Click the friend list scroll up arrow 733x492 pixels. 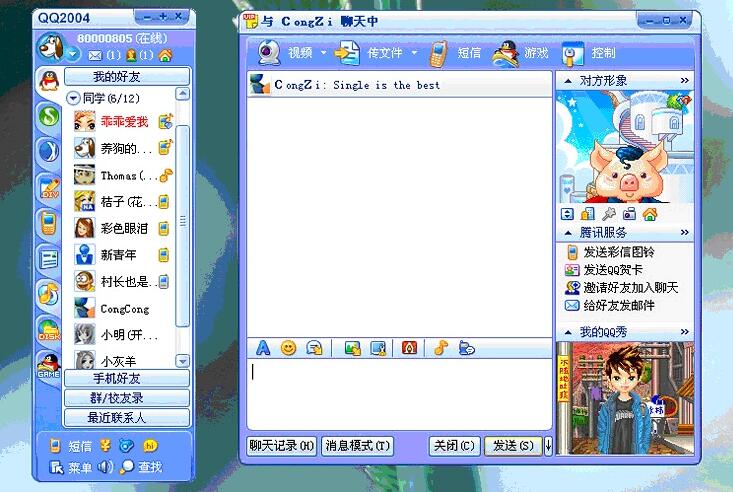[182, 94]
